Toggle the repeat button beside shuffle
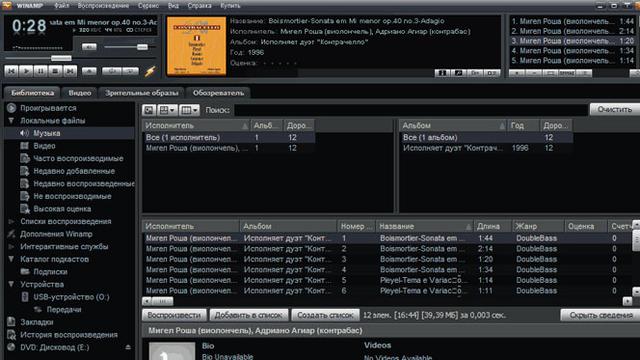The height and width of the screenshot is (360, 640). point(131,71)
